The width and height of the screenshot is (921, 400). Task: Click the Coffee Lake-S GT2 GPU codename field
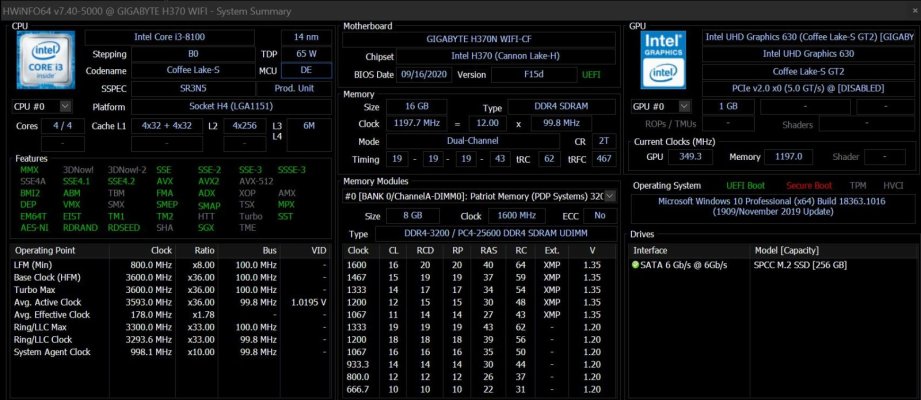808,72
